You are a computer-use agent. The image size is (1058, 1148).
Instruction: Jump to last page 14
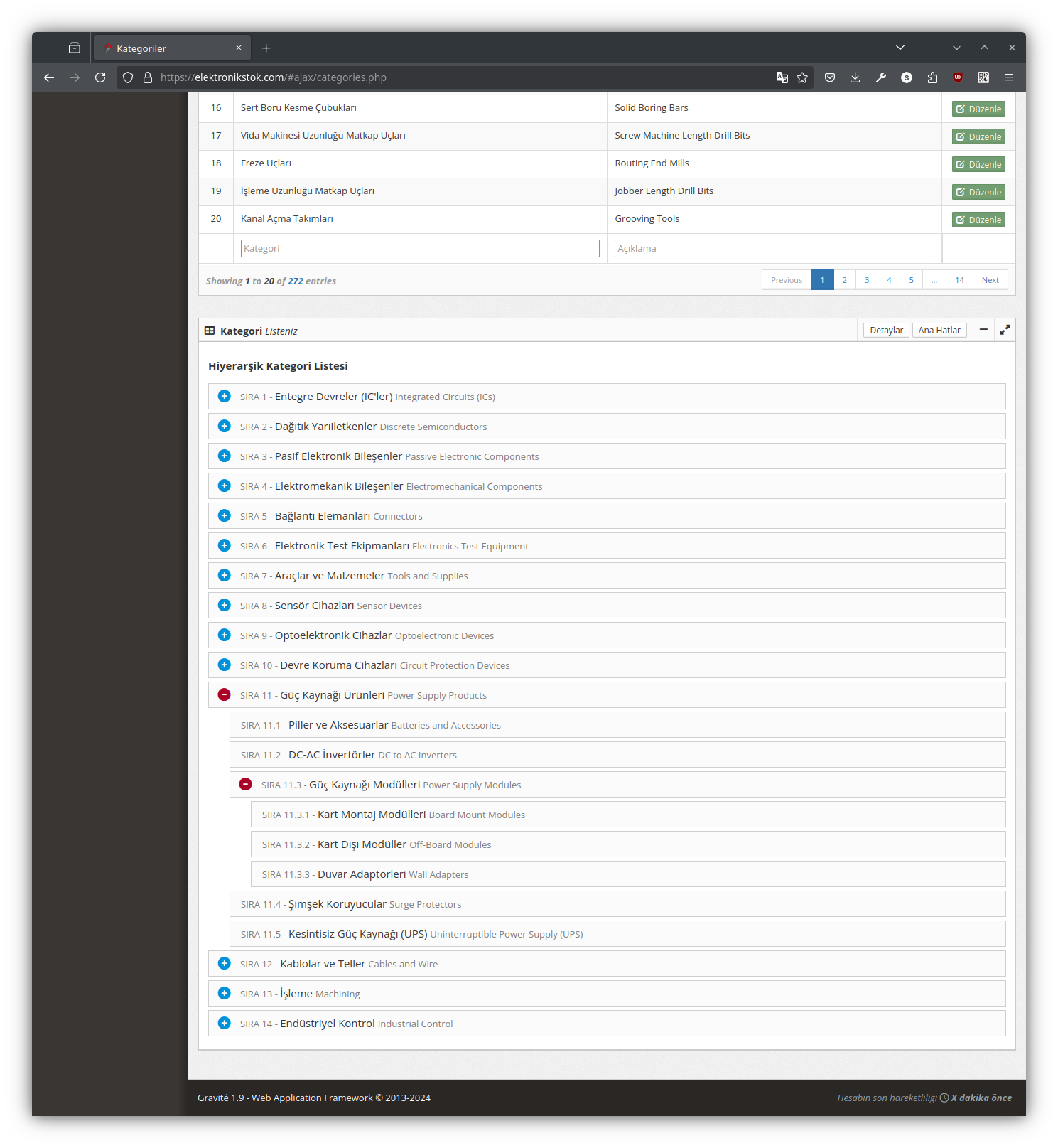pyautogui.click(x=960, y=280)
